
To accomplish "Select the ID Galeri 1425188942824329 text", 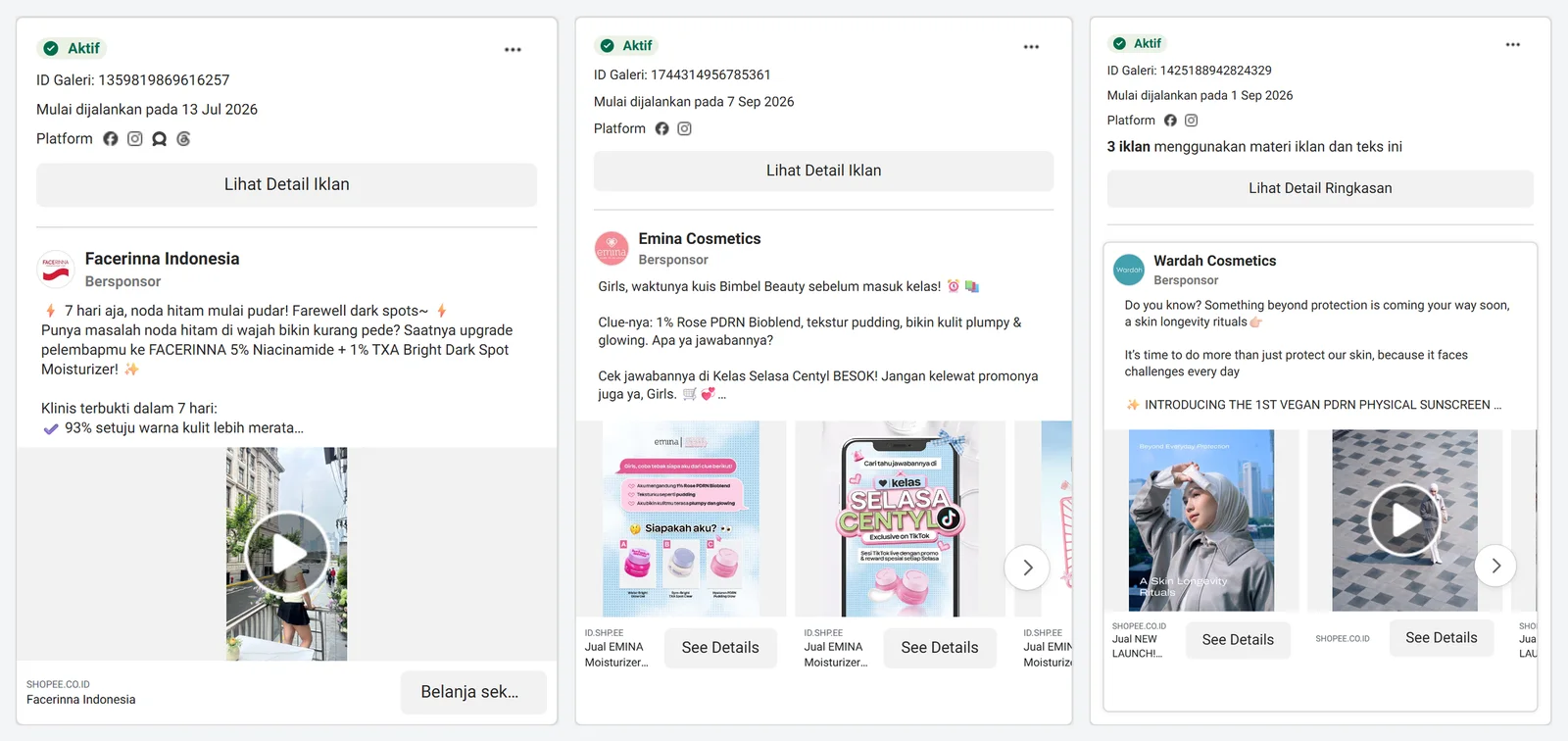I will (x=1190, y=71).
